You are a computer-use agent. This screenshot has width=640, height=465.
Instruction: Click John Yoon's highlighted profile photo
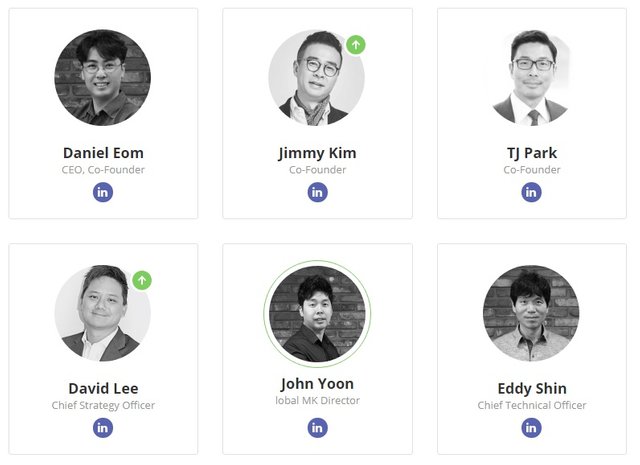tap(317, 313)
